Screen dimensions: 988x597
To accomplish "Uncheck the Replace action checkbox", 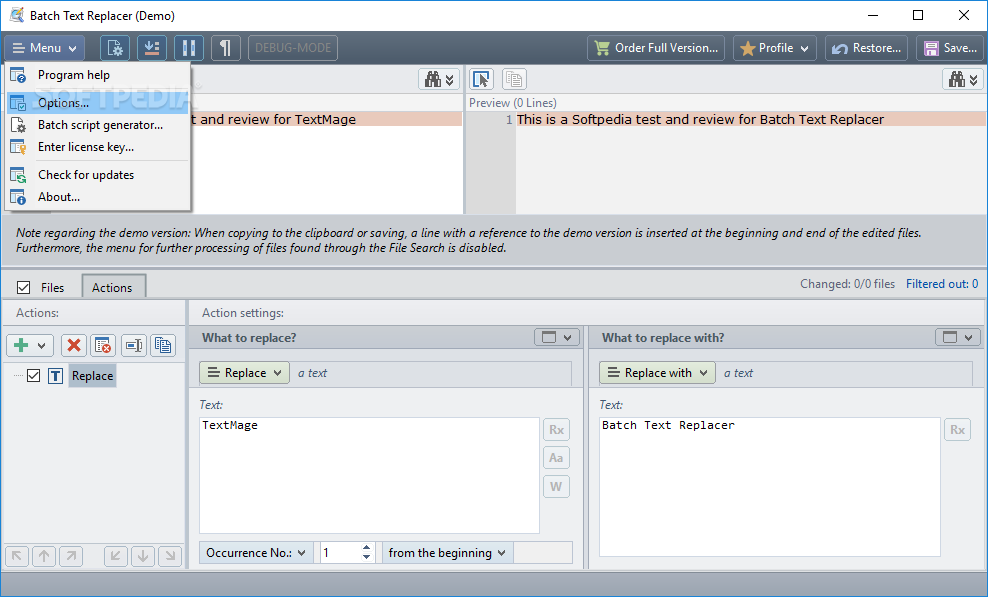I will [x=33, y=376].
